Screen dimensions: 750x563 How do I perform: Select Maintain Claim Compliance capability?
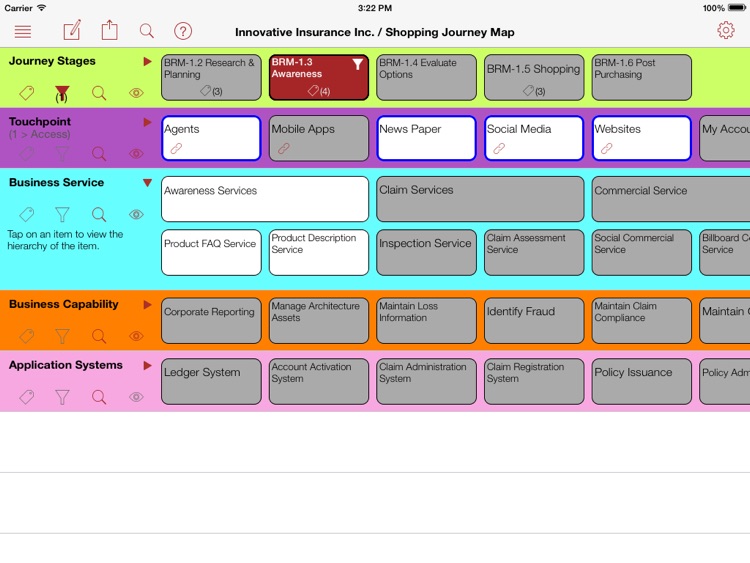pyautogui.click(x=641, y=320)
